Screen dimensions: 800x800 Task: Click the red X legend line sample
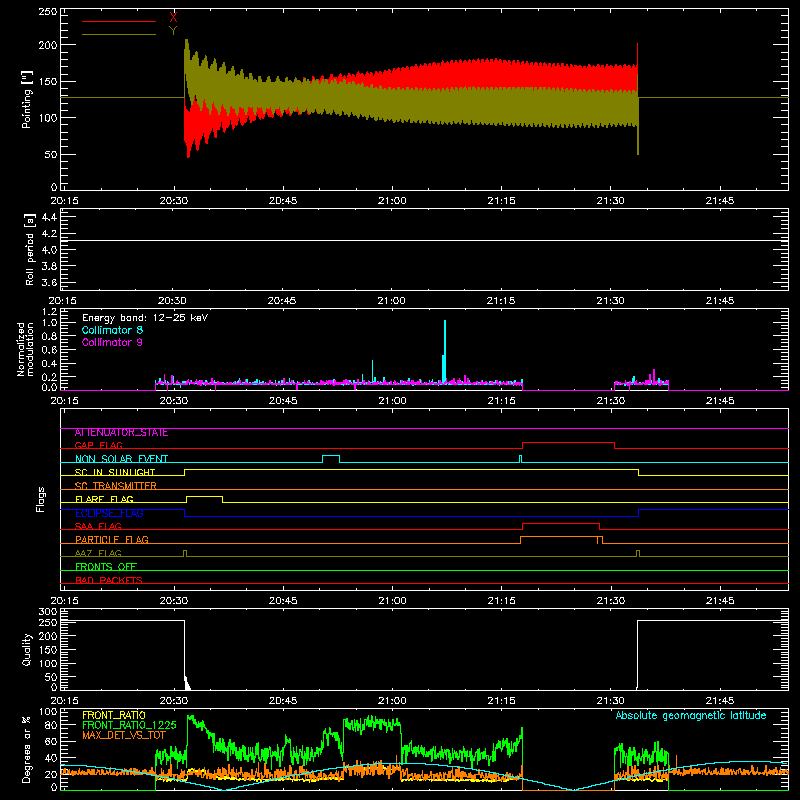(119, 21)
